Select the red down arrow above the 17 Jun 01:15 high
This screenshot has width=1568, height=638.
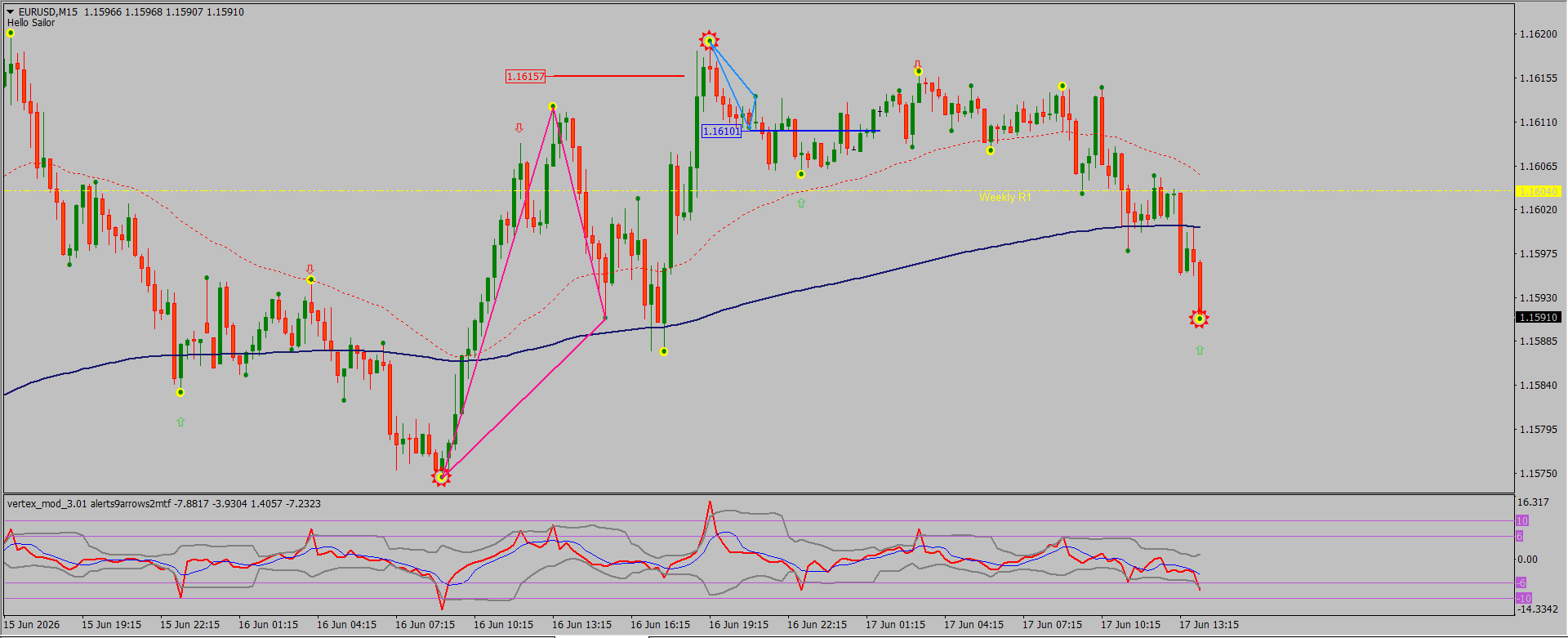pos(918,64)
